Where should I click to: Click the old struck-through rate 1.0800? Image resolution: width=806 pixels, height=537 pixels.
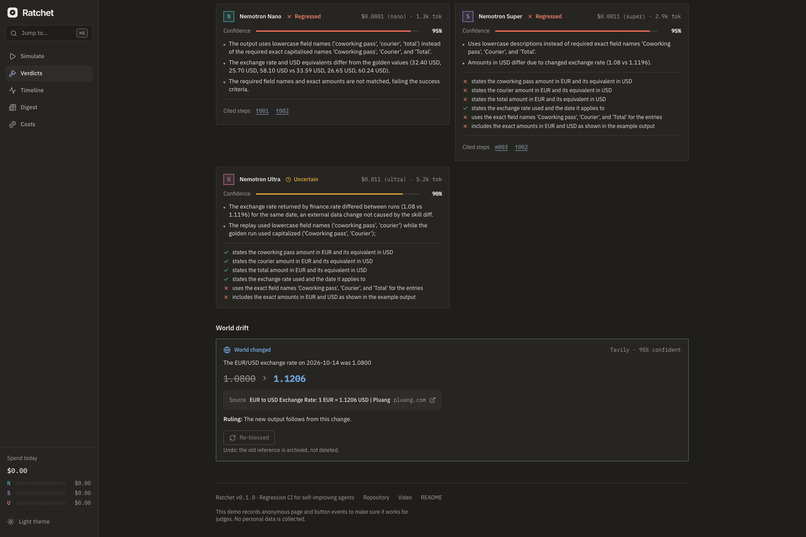(240, 379)
